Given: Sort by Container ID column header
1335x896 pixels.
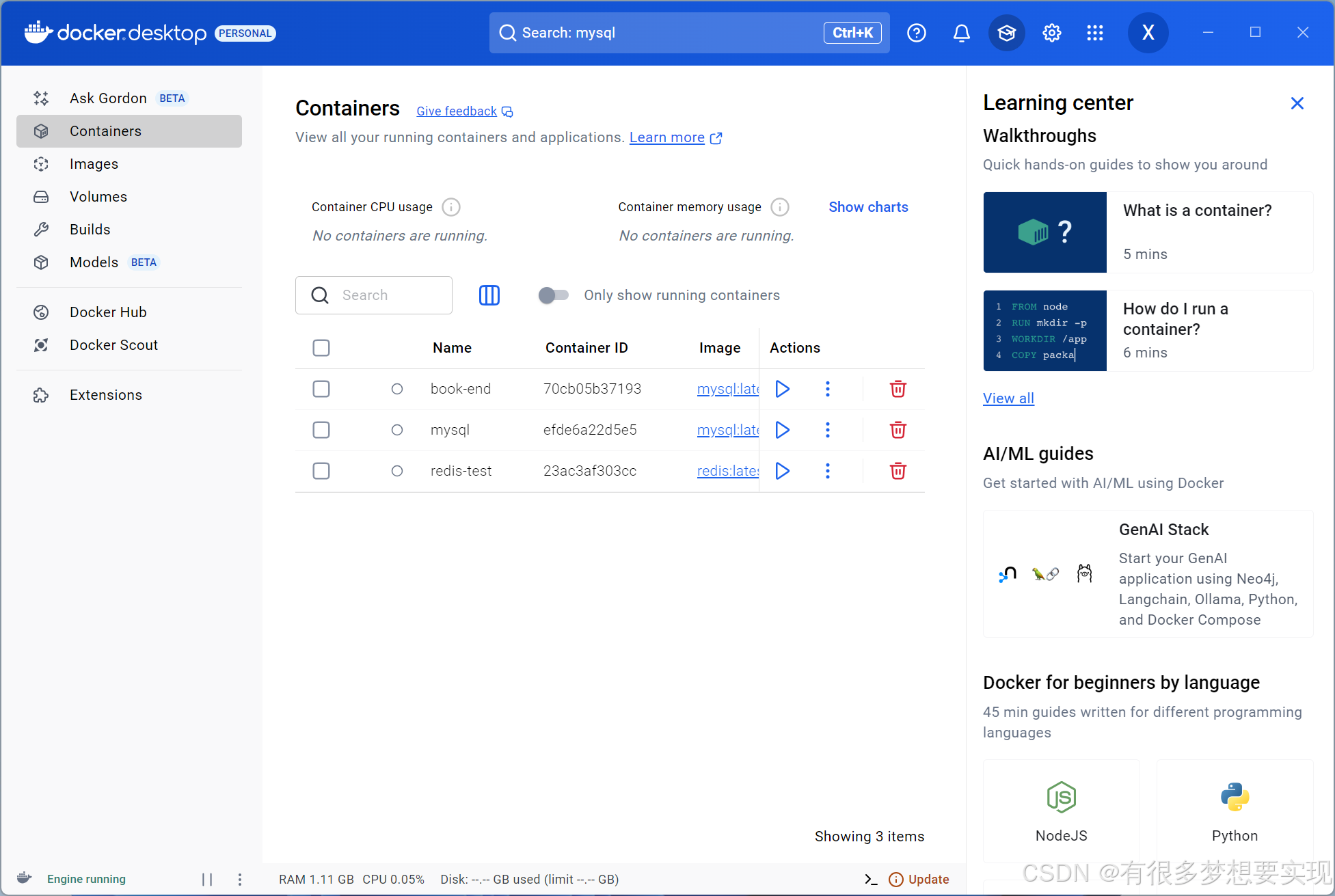Looking at the screenshot, I should [x=586, y=348].
